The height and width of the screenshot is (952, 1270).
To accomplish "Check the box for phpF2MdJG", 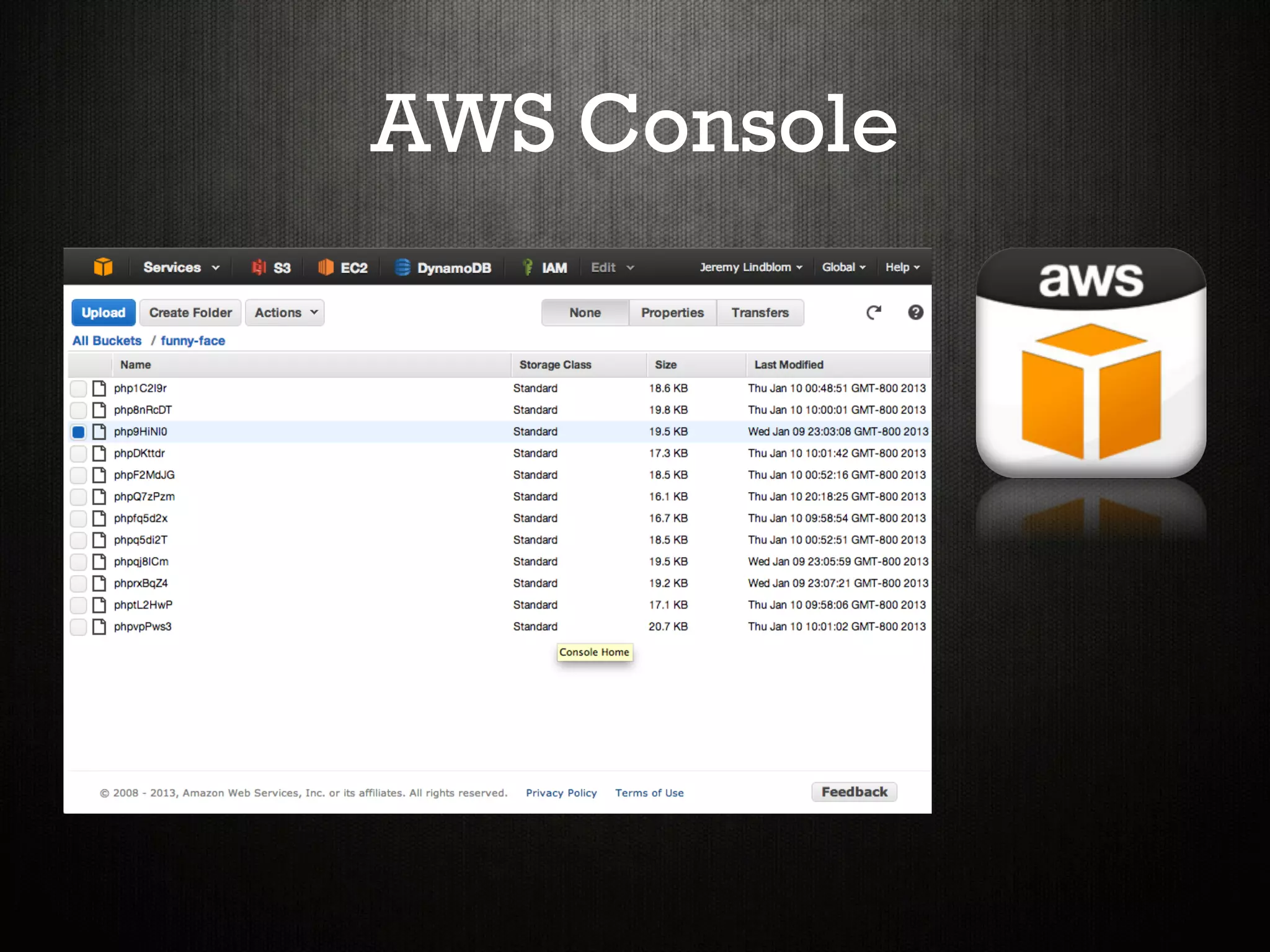I will click(x=78, y=475).
